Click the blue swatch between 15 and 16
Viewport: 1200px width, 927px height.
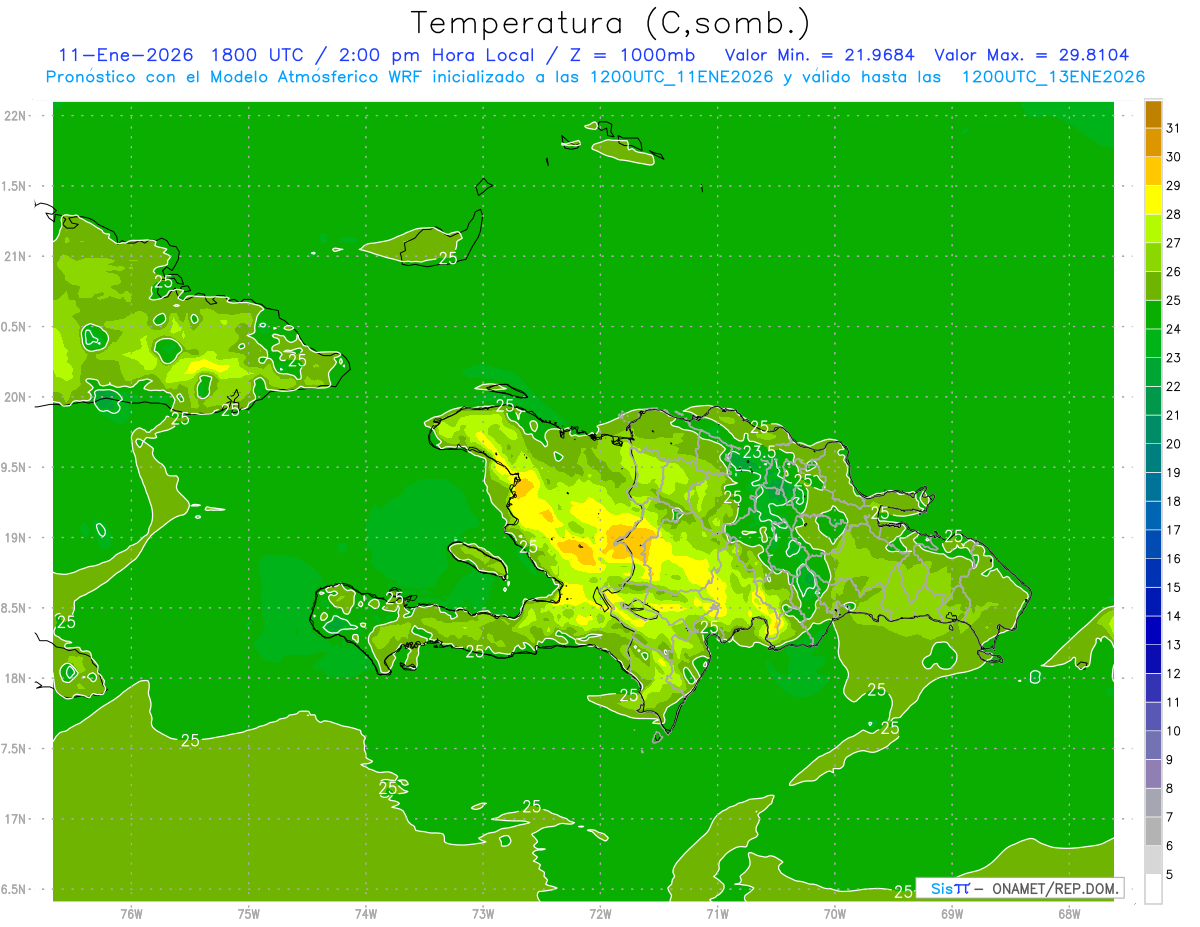[x=1153, y=573]
